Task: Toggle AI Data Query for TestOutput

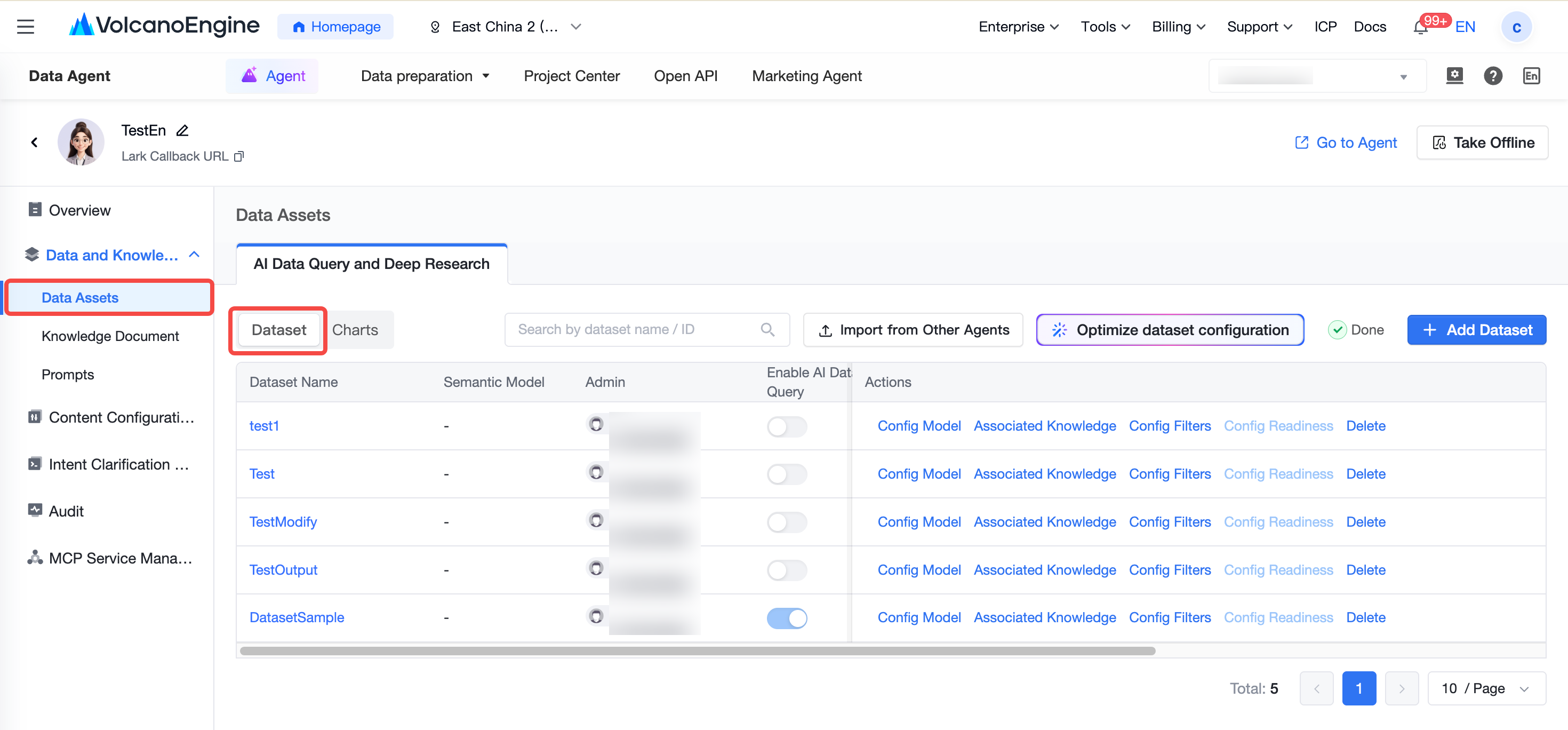Action: tap(787, 570)
